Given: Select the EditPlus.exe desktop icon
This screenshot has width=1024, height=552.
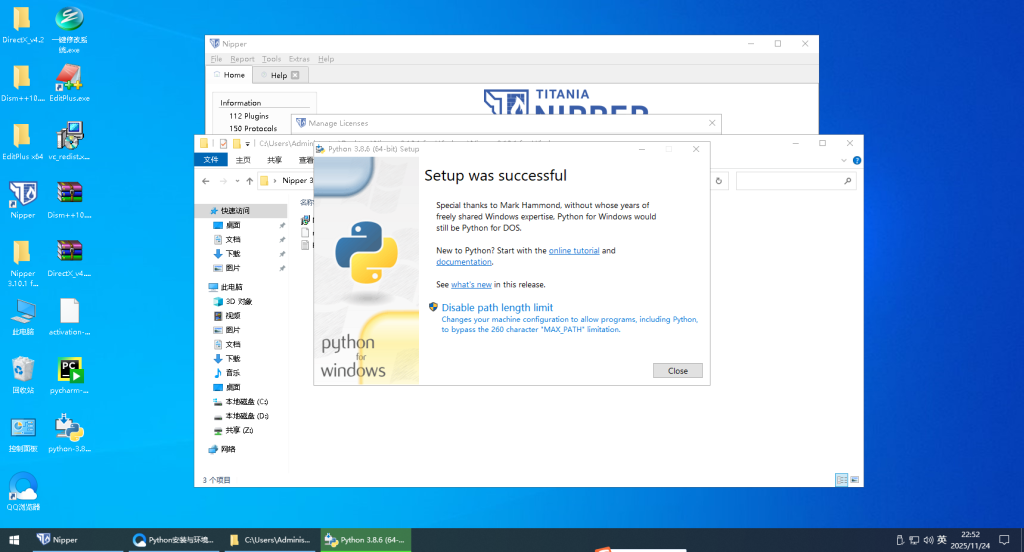Looking at the screenshot, I should click(69, 78).
